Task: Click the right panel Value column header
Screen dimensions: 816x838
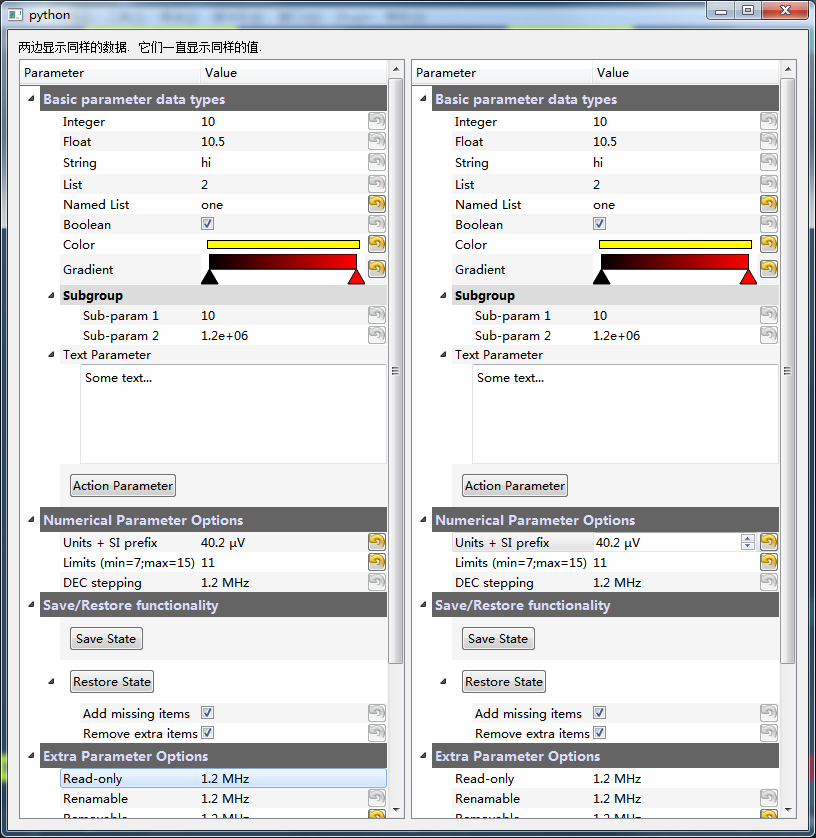Action: click(686, 73)
